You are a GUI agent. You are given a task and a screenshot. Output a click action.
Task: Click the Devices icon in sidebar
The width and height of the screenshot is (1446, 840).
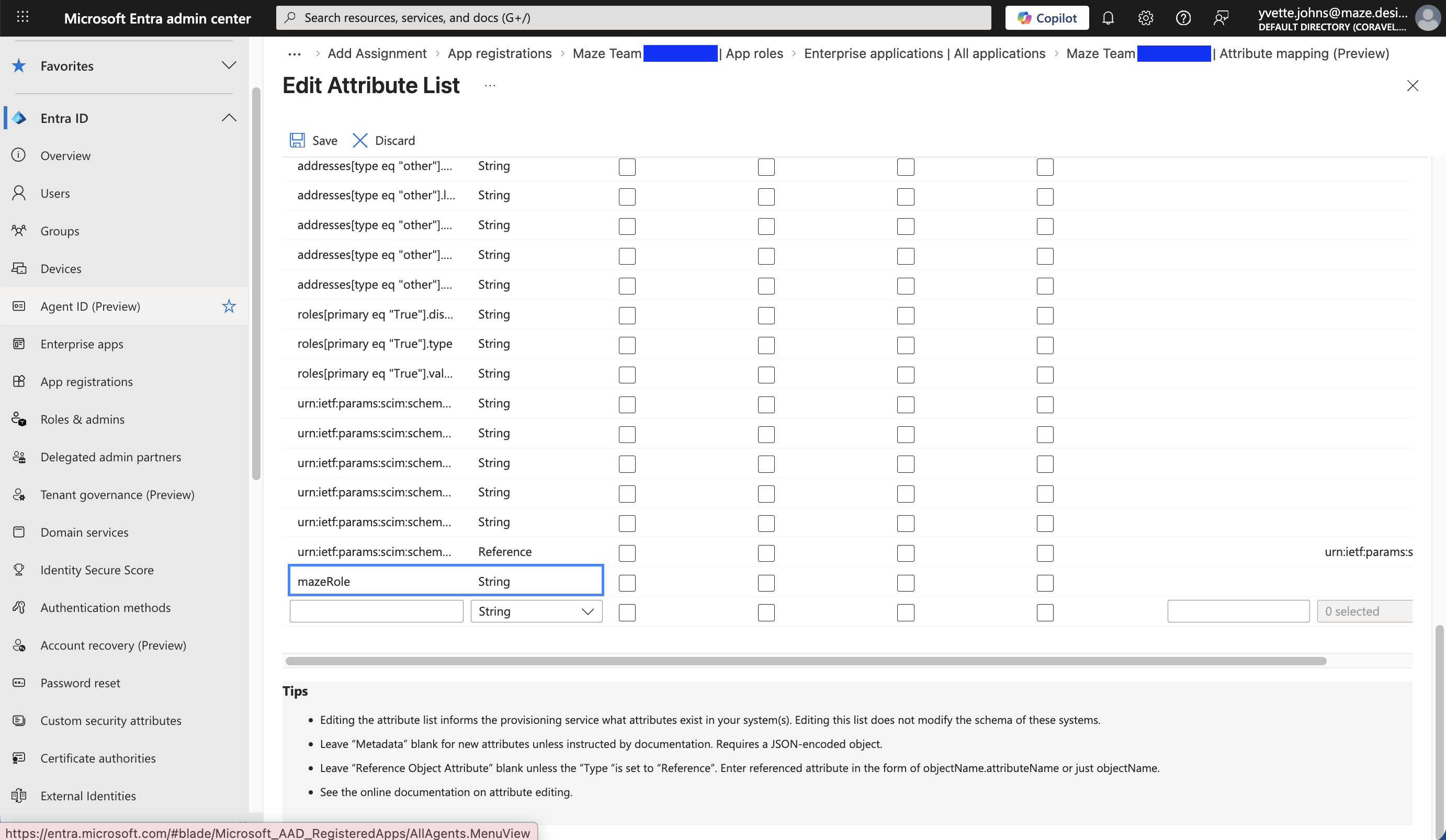pyautogui.click(x=19, y=268)
